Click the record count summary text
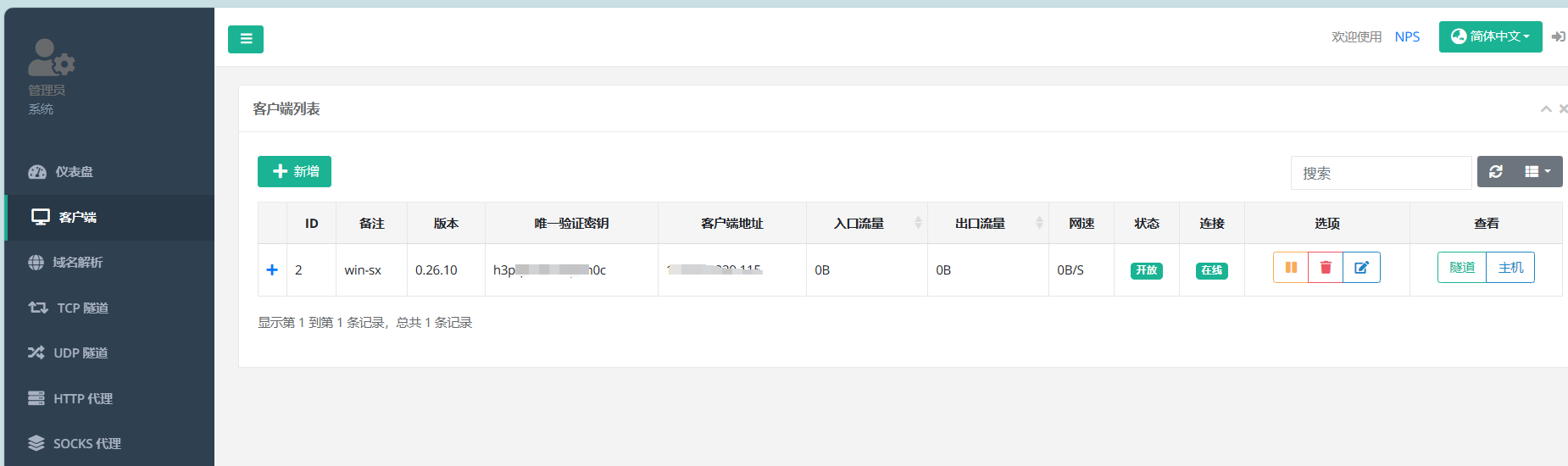This screenshot has width=1568, height=466. coord(365,323)
